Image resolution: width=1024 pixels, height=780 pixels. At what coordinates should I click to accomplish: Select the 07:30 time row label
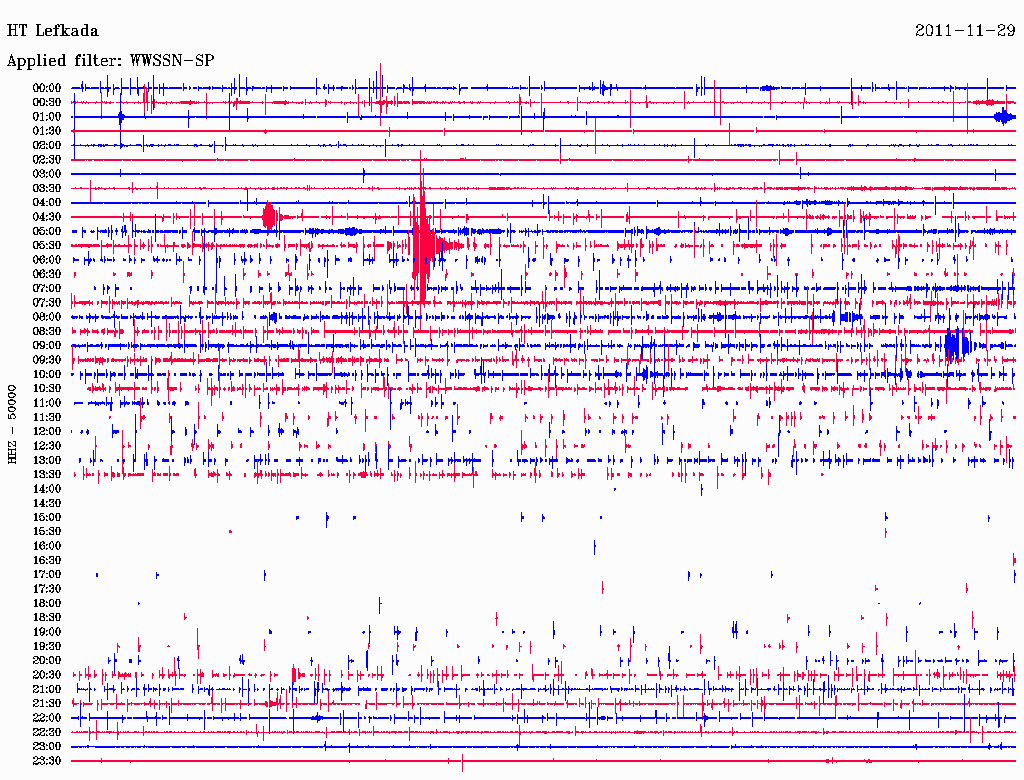point(47,303)
